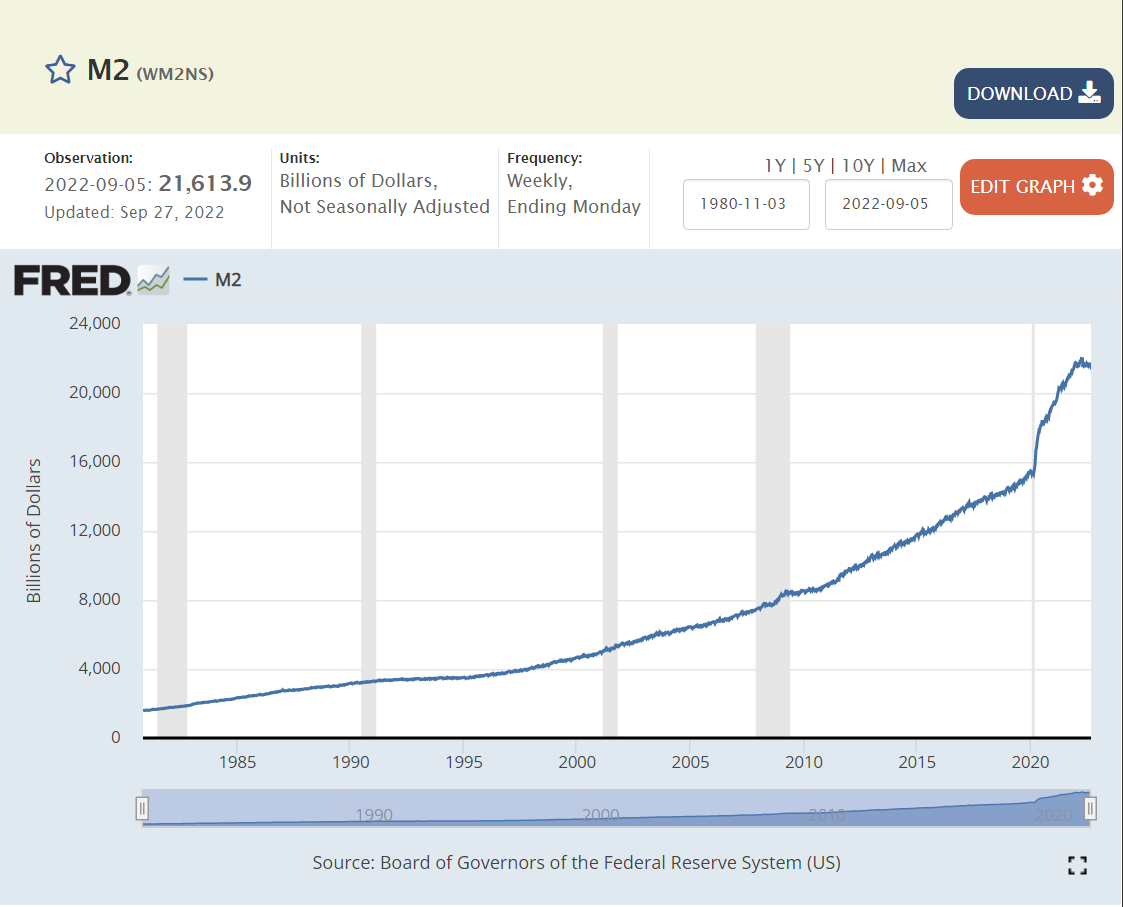Select the Max time range
1123x907 pixels.
909,166
